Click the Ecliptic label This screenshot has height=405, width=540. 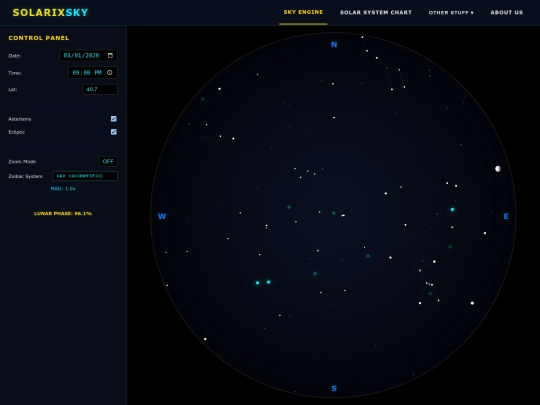[17, 132]
